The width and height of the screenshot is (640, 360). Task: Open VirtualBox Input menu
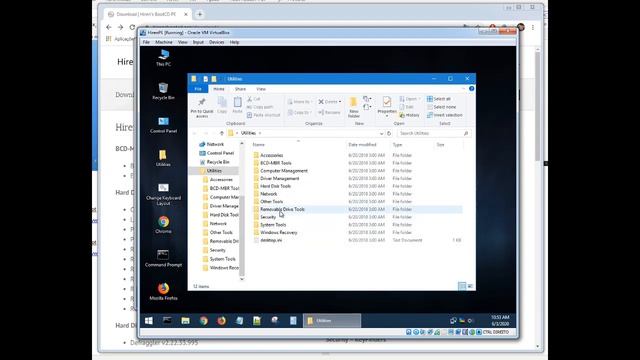point(198,42)
